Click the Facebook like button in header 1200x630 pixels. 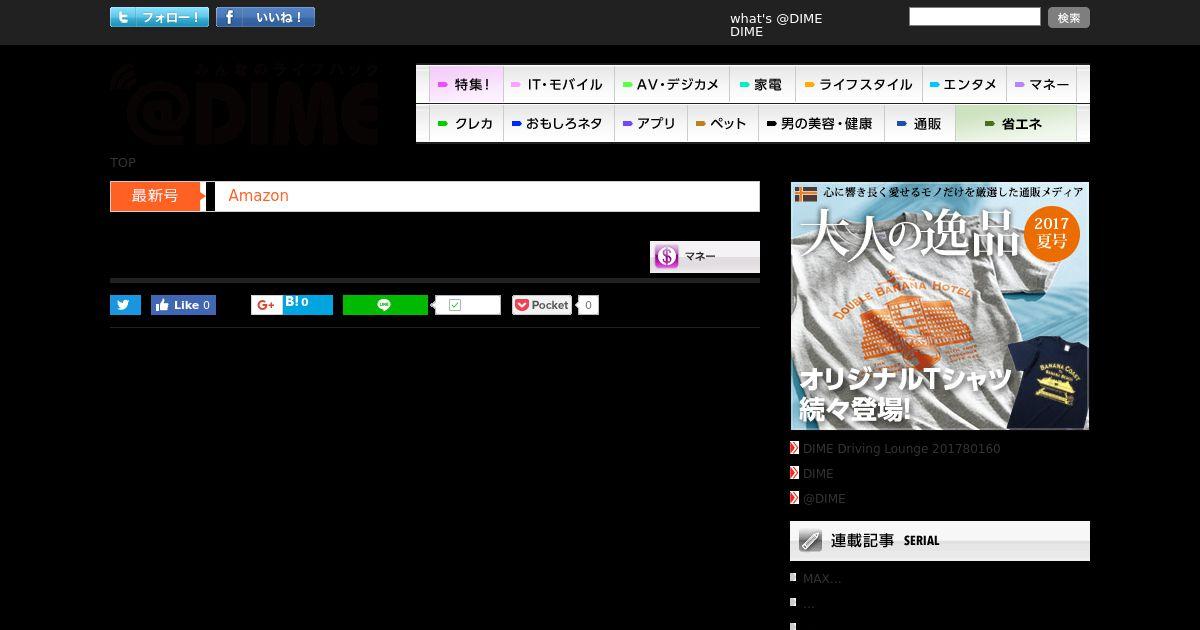[x=265, y=17]
